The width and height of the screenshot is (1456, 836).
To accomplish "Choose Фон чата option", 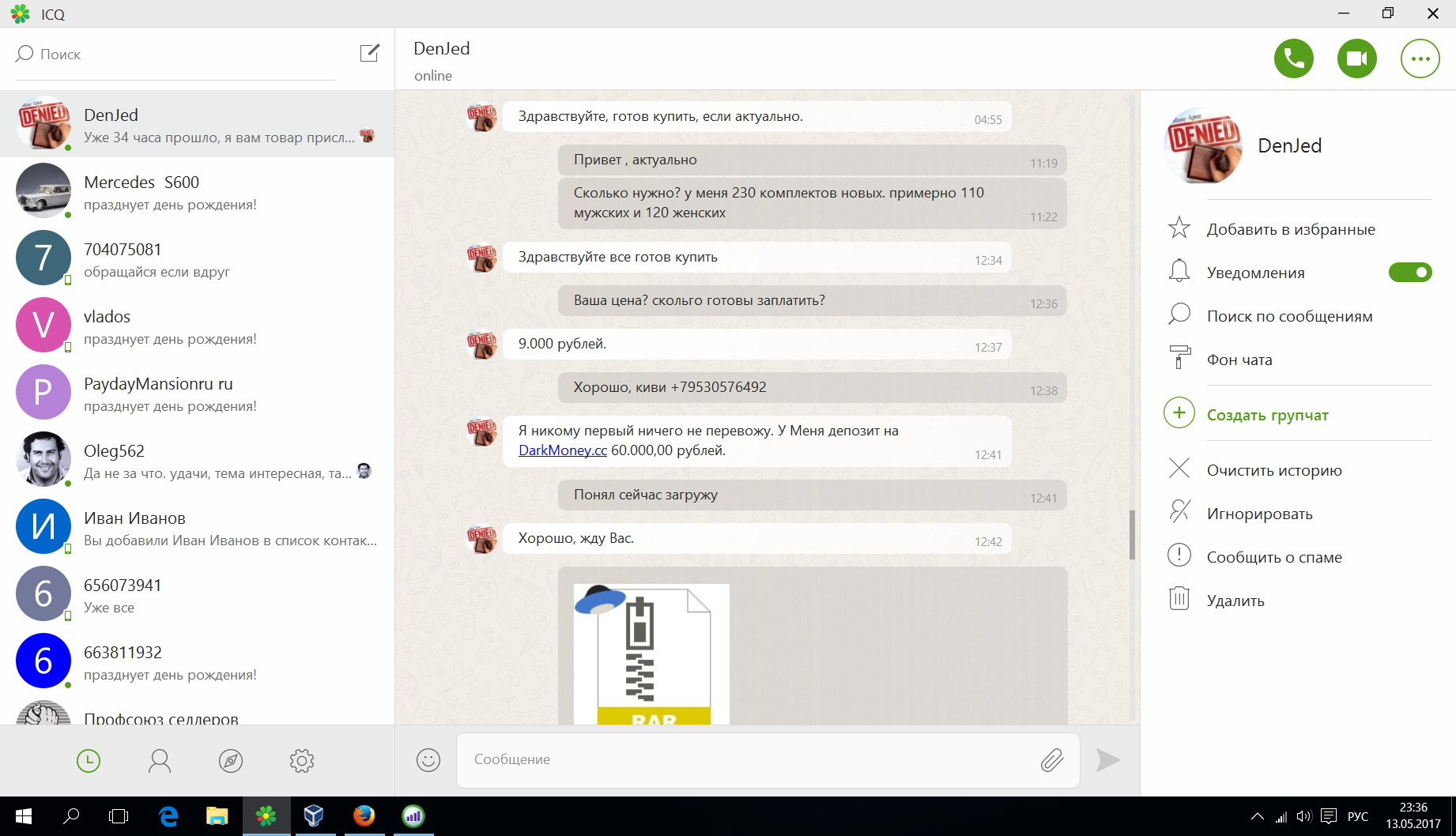I will pyautogui.click(x=1239, y=360).
